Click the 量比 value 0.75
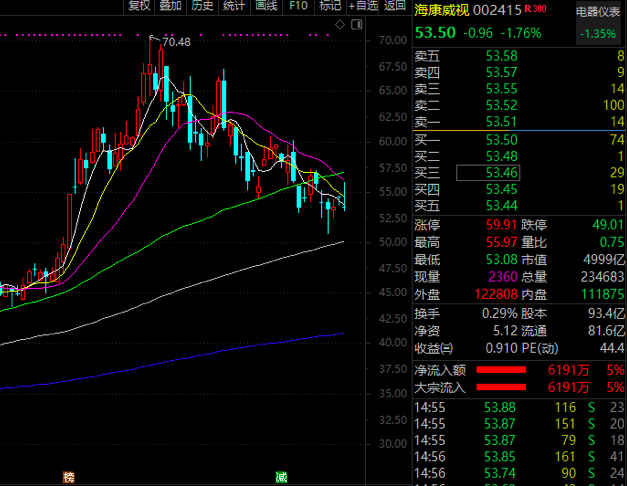Viewport: 627px width, 486px height. pos(612,242)
